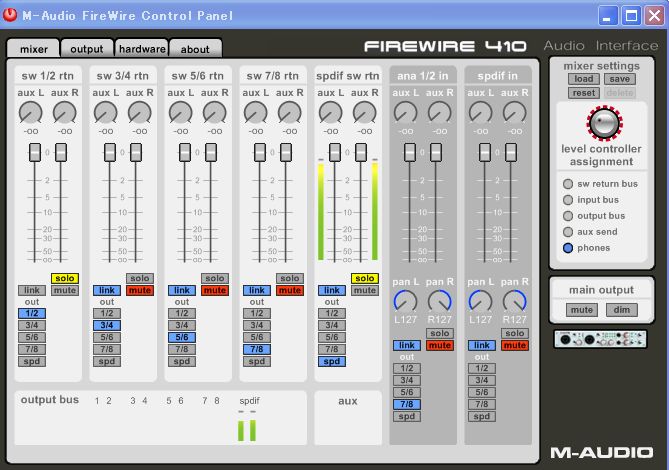Screen dimensions: 669x470
Task: Adjust aux L knob on spdif in
Action: [x=480, y=113]
